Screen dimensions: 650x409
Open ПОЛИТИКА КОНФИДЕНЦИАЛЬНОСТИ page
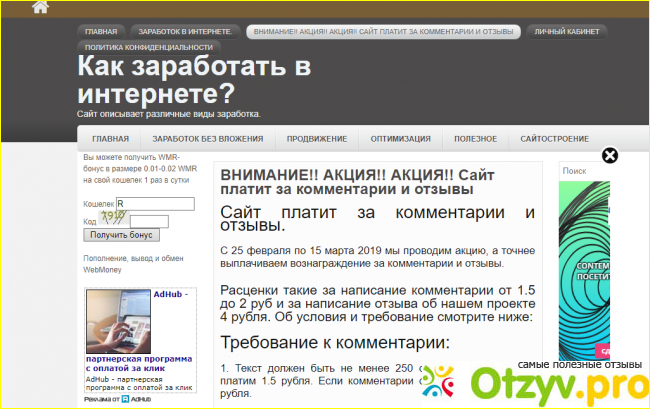[x=148, y=47]
